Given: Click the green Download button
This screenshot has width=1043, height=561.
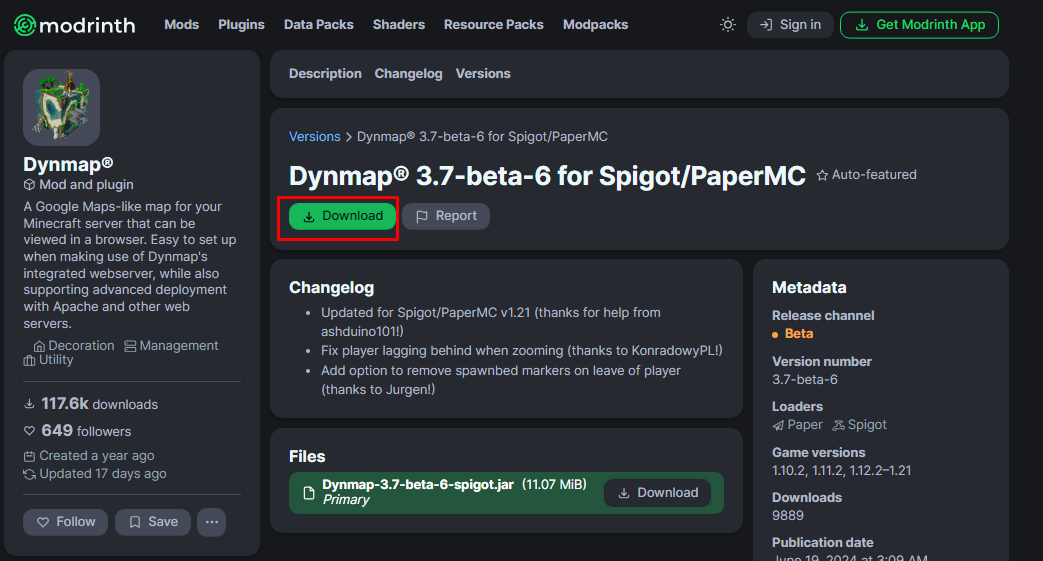Looking at the screenshot, I should tap(343, 216).
